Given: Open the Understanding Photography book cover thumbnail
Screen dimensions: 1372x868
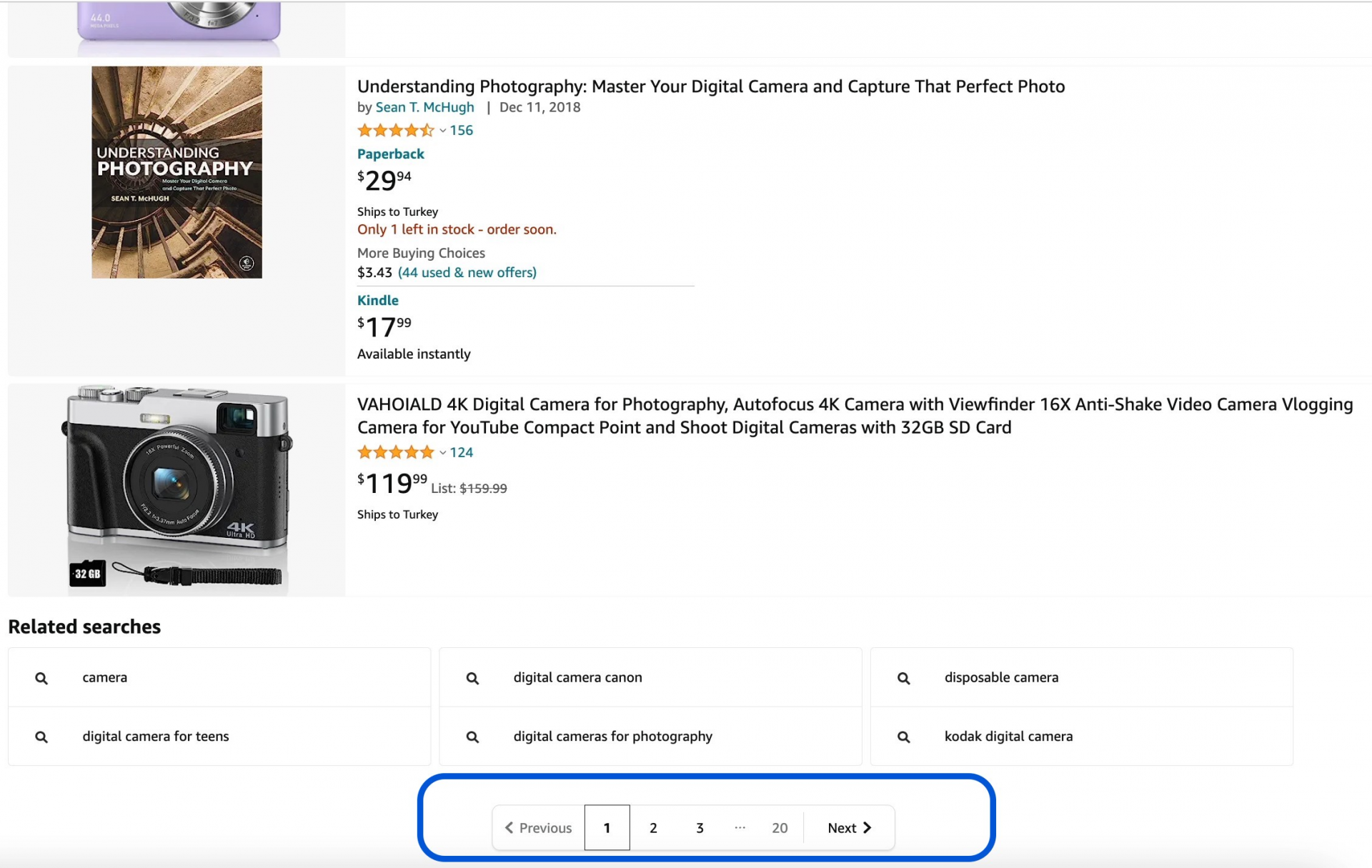Looking at the screenshot, I should (176, 171).
